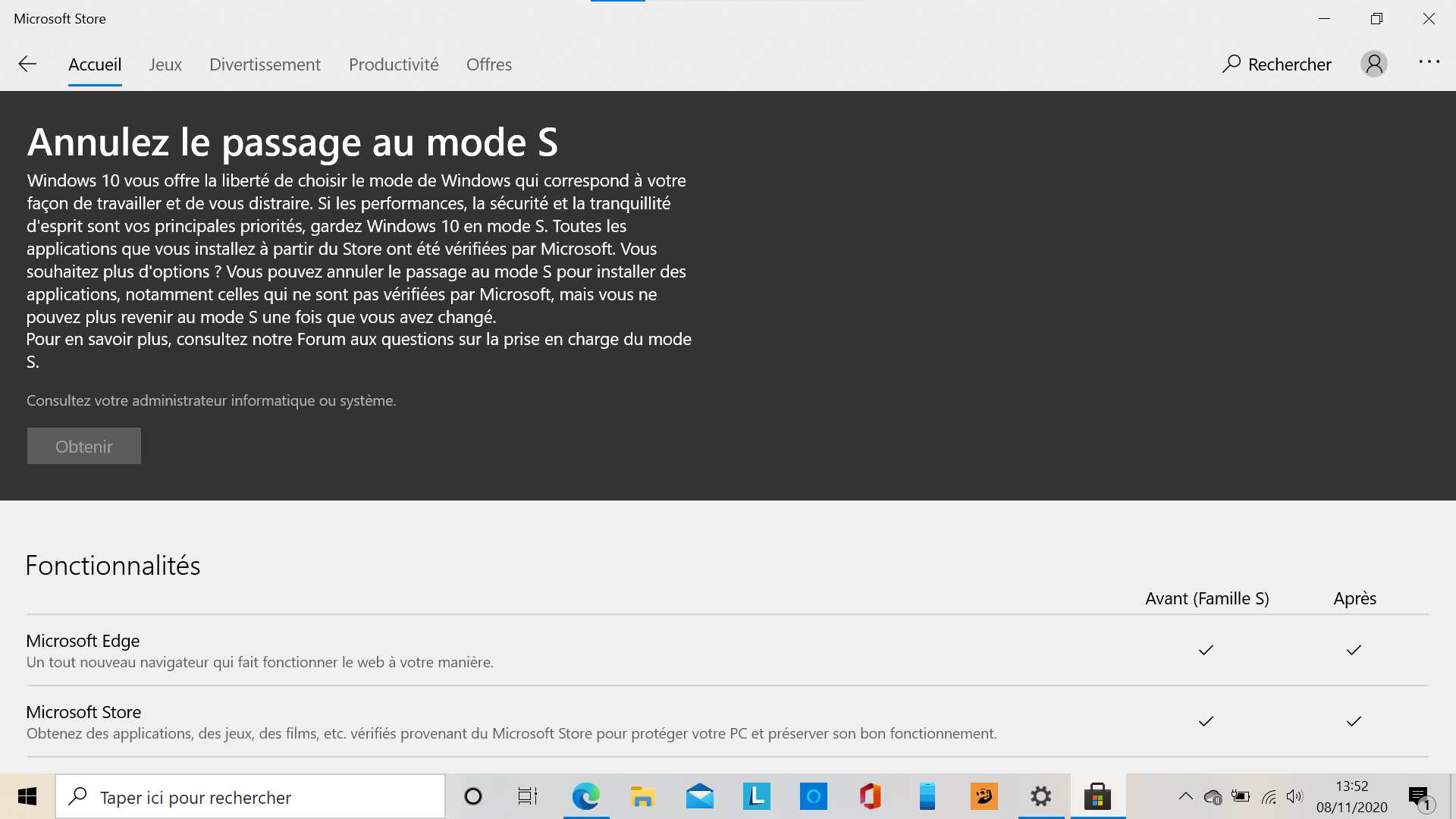
Task: Open Settings gear on the taskbar
Action: click(x=1040, y=796)
